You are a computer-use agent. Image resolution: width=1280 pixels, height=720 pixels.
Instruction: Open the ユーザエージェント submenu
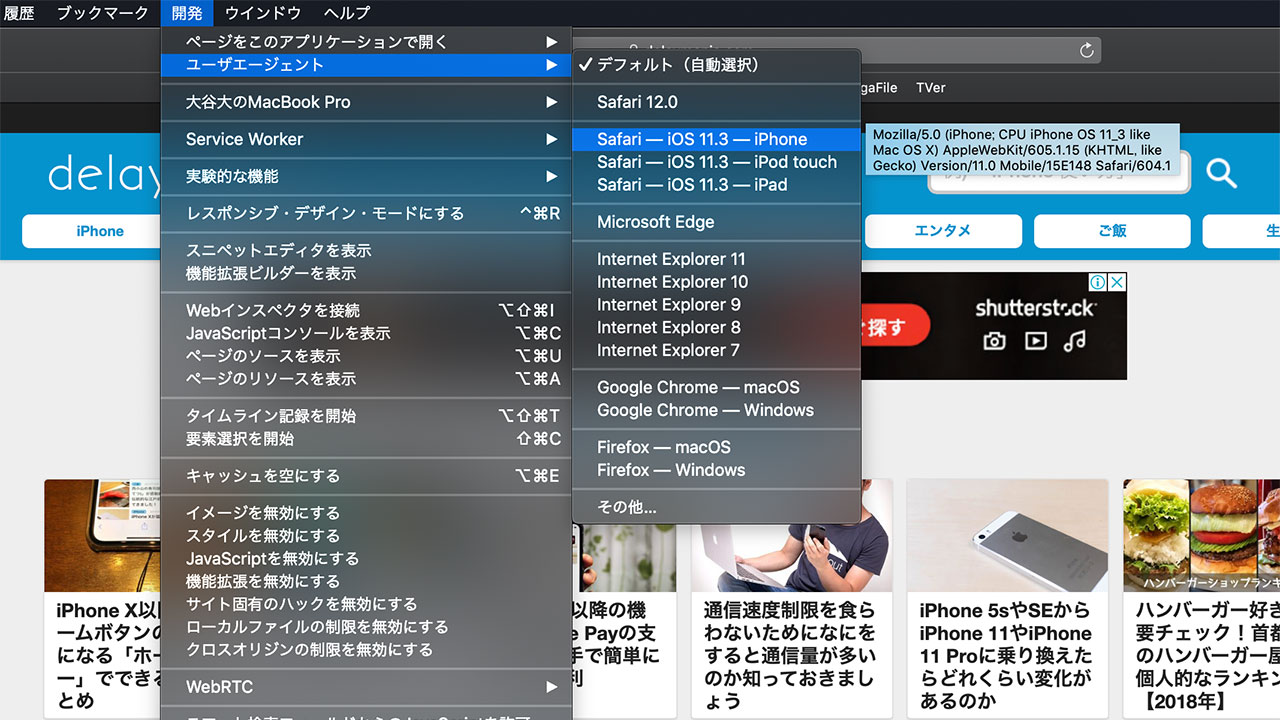[366, 64]
